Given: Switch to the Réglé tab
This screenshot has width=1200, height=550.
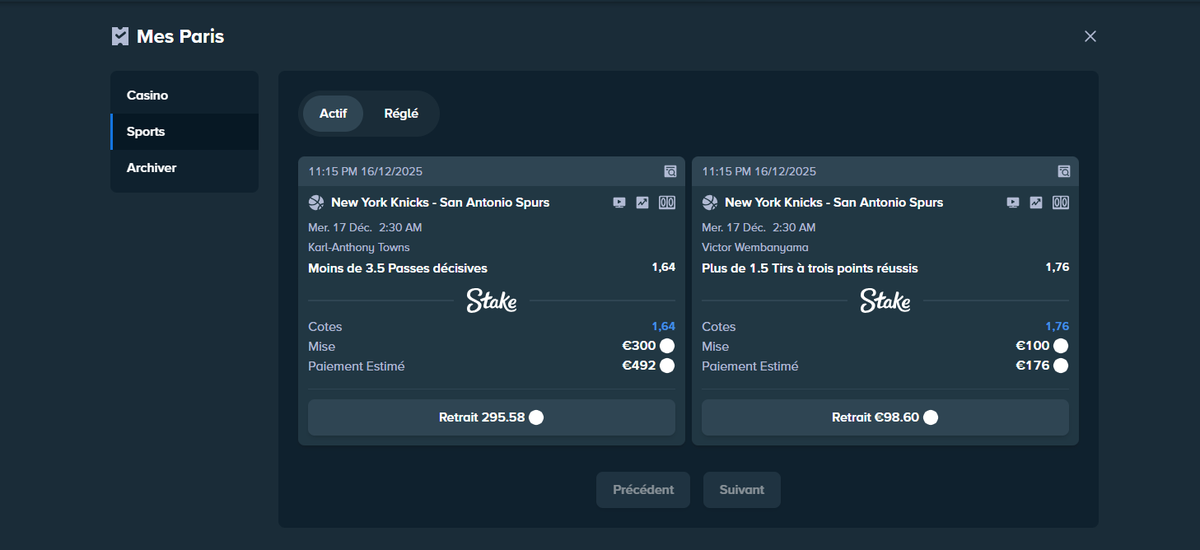Looking at the screenshot, I should (x=401, y=114).
